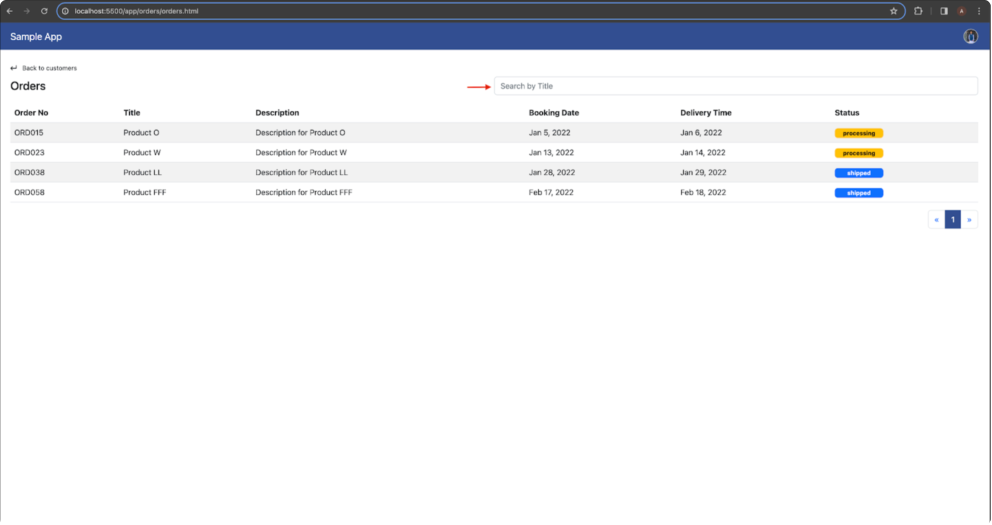Viewport: 992px width, 525px height.
Task: Click the processing badge for ORD023
Action: tap(859, 153)
